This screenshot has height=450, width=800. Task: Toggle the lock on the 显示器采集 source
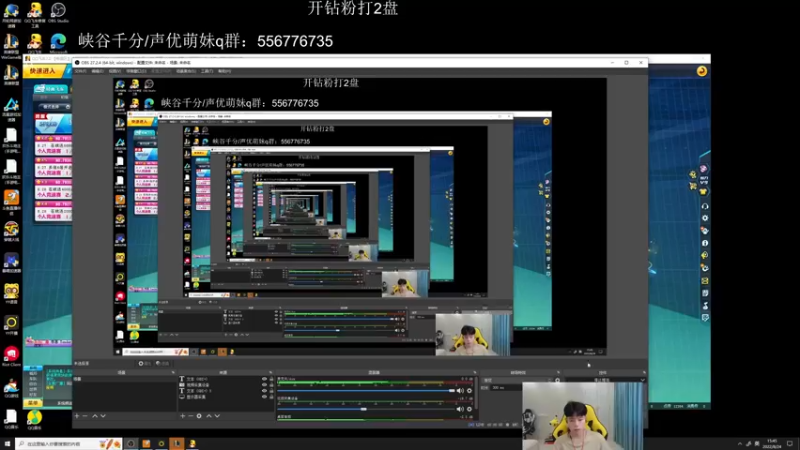[271, 396]
